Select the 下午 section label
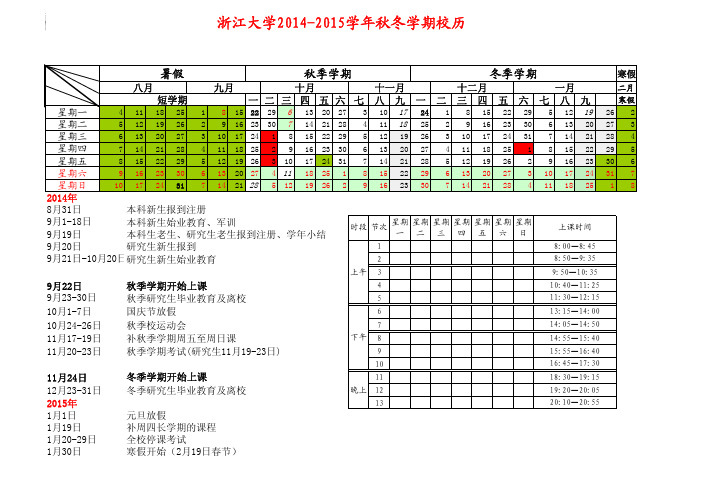The image size is (702, 496). [x=358, y=337]
